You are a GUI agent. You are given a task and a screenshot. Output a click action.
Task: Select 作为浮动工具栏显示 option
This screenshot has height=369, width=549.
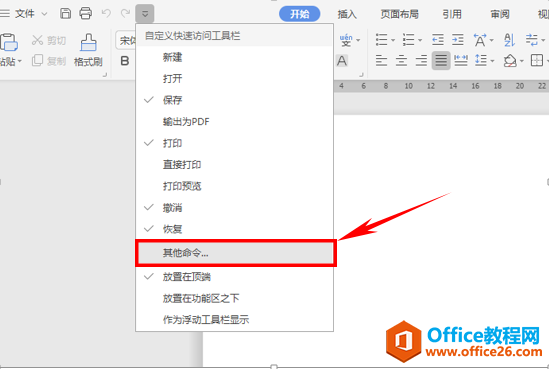pos(234,320)
